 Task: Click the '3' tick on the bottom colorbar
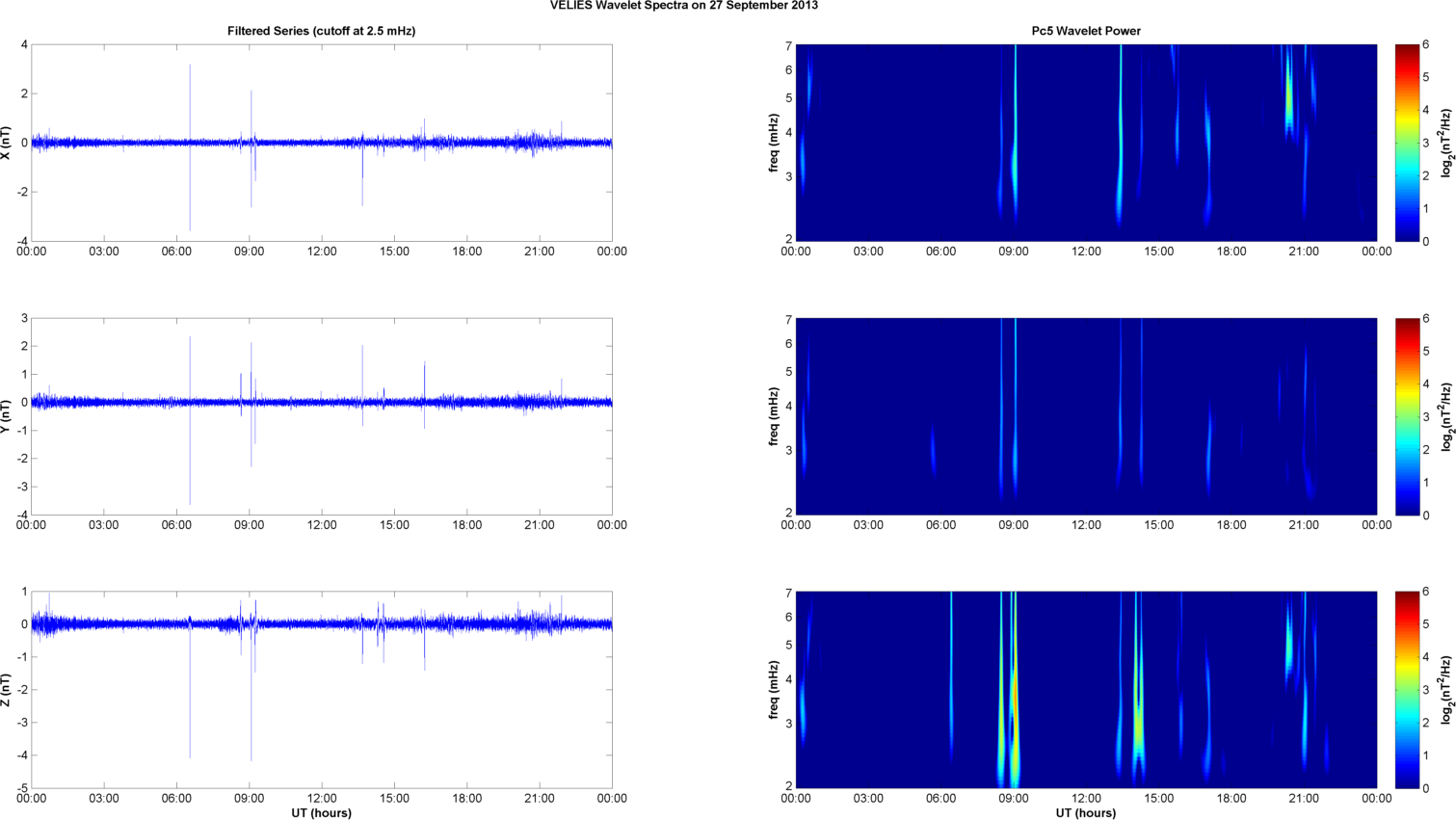tap(1426, 690)
